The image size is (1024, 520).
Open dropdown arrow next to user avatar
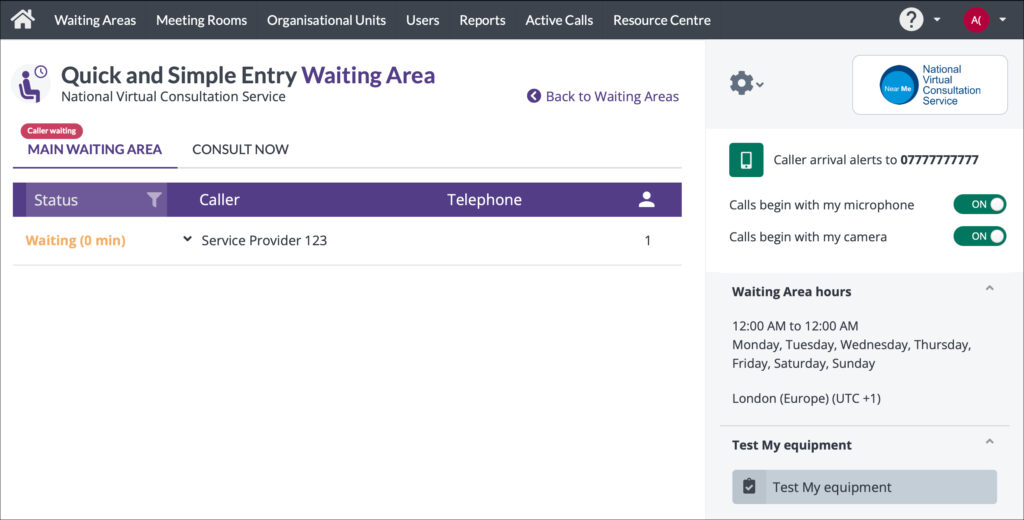click(1002, 20)
